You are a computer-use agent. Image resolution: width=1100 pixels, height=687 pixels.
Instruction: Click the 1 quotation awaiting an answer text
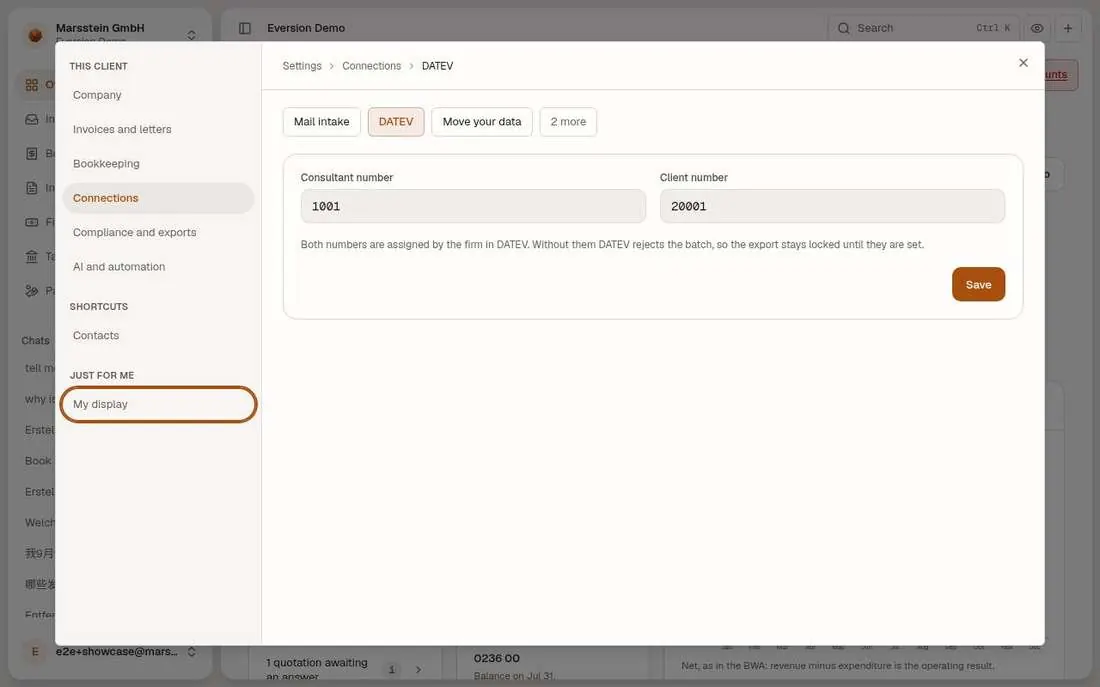click(x=316, y=669)
